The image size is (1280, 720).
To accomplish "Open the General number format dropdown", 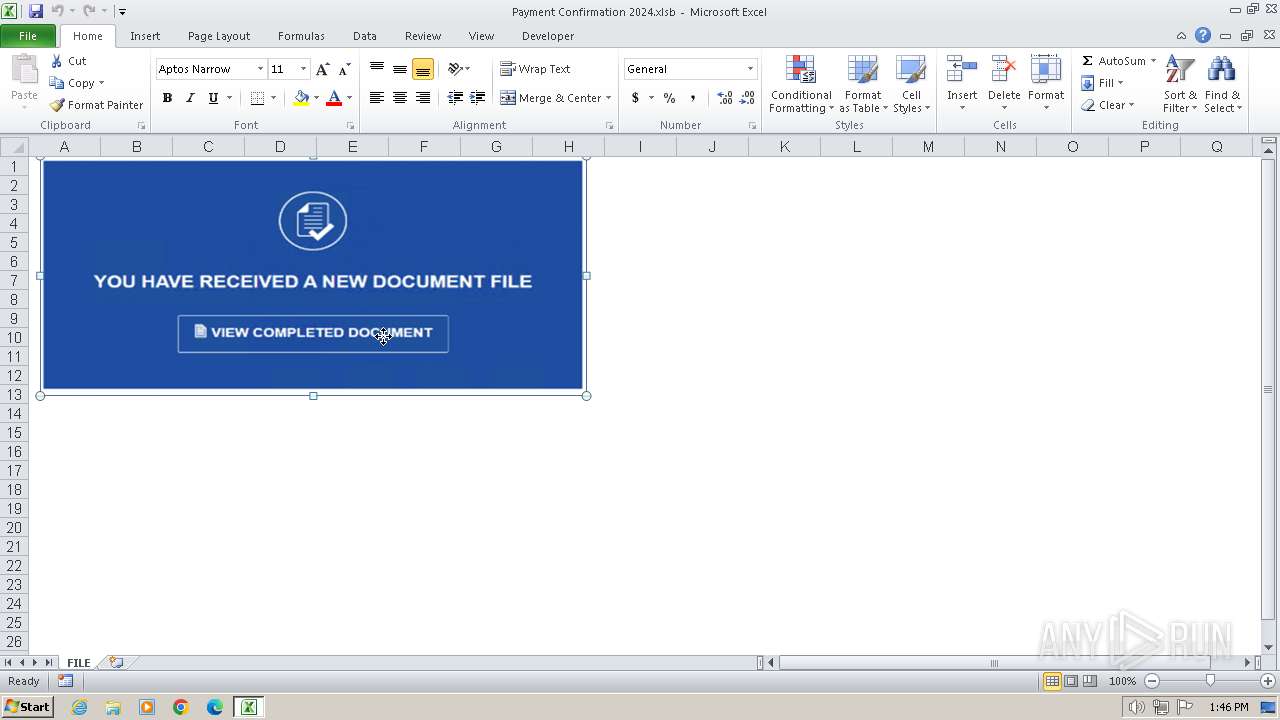I will click(750, 69).
